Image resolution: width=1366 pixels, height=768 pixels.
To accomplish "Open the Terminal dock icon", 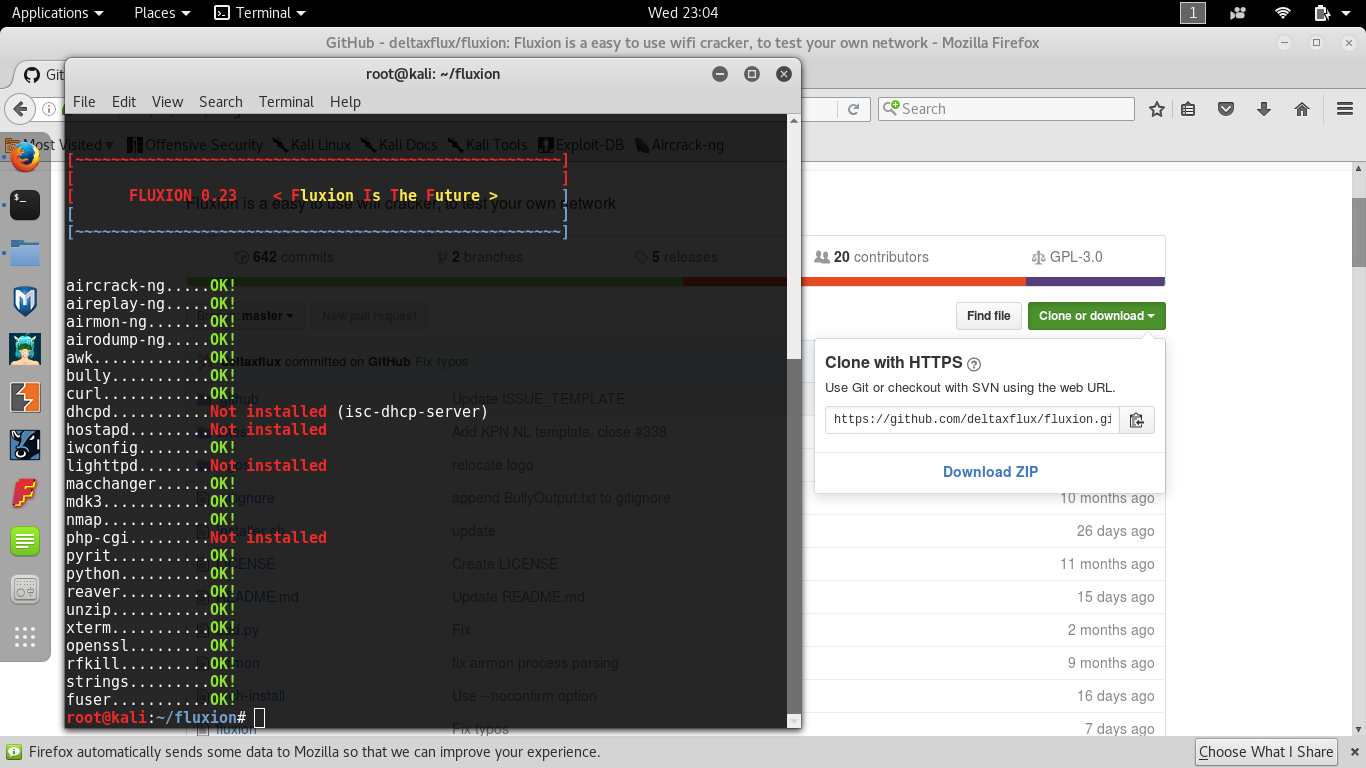I will point(25,205).
